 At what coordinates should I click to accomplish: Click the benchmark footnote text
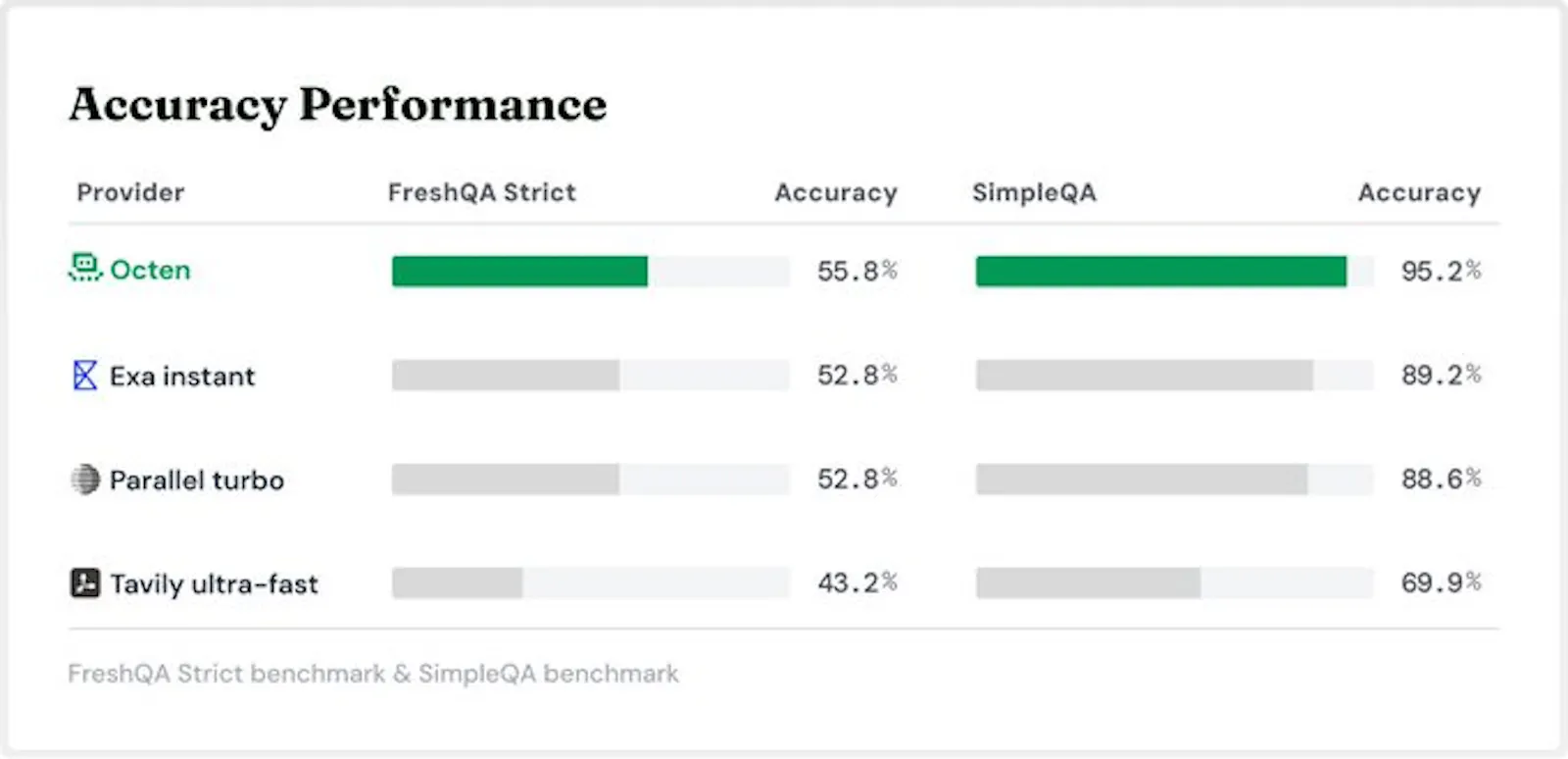coord(373,674)
